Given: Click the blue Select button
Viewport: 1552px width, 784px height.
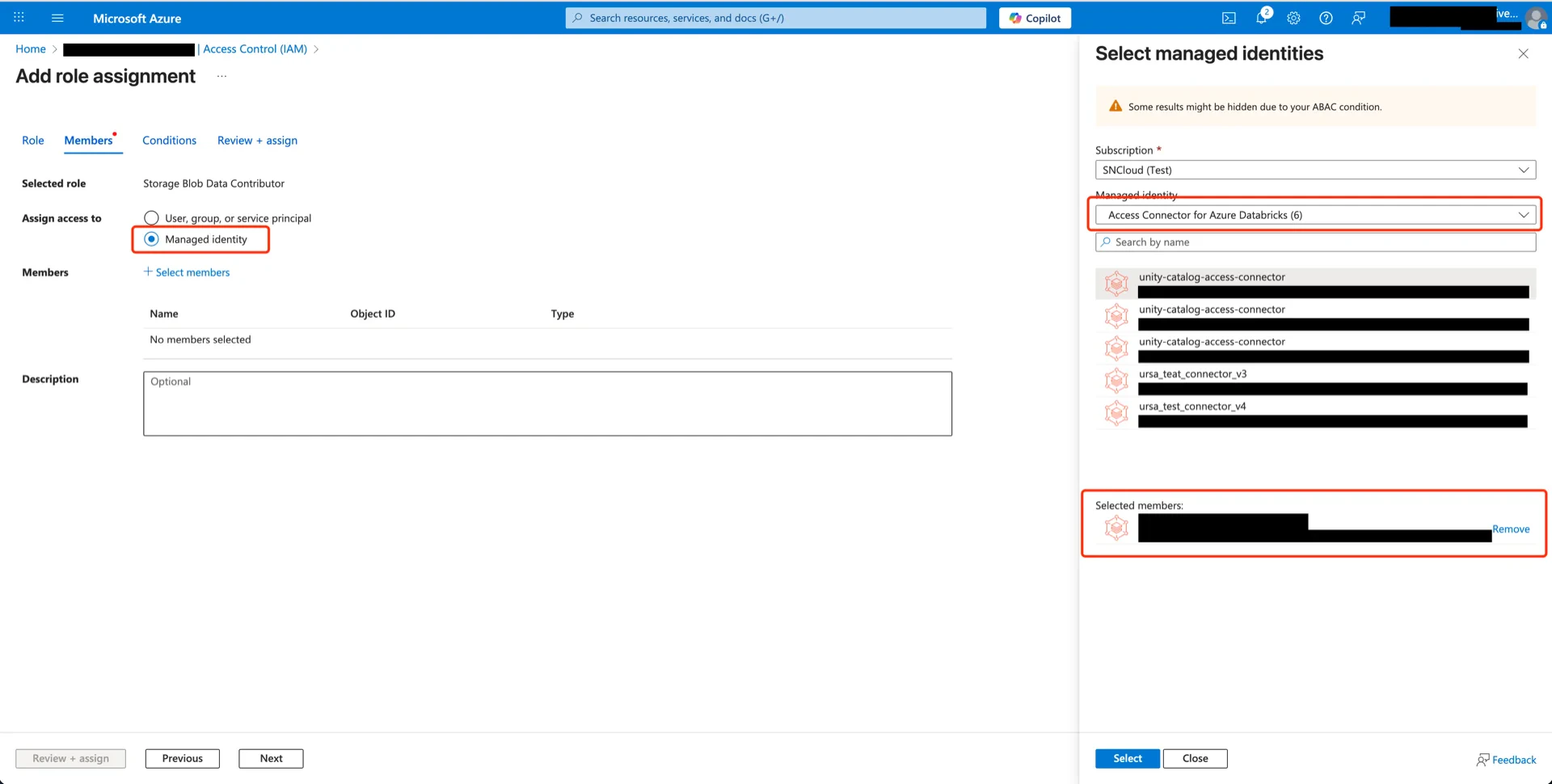Looking at the screenshot, I should (x=1127, y=758).
